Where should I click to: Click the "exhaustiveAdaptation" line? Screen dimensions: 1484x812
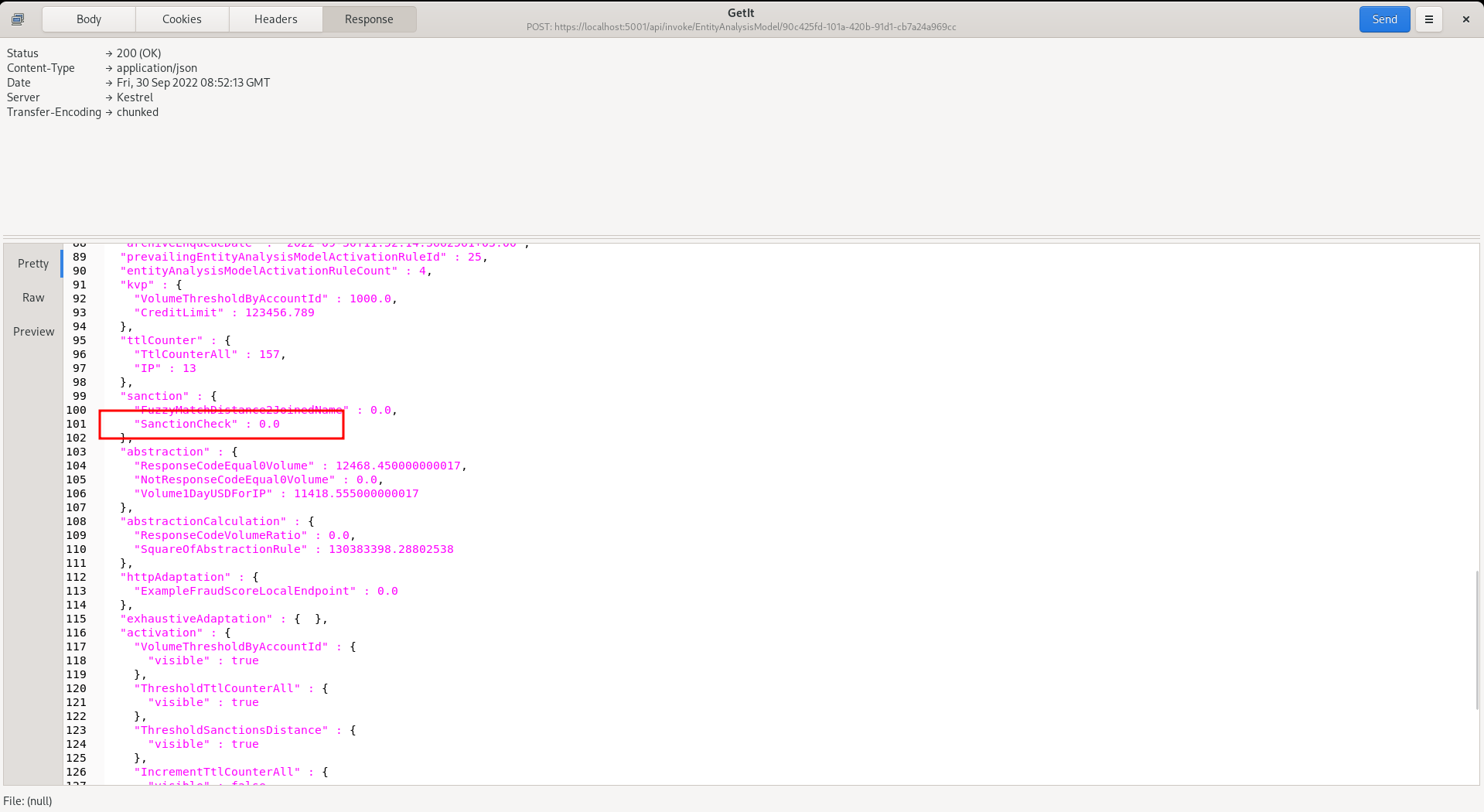224,619
